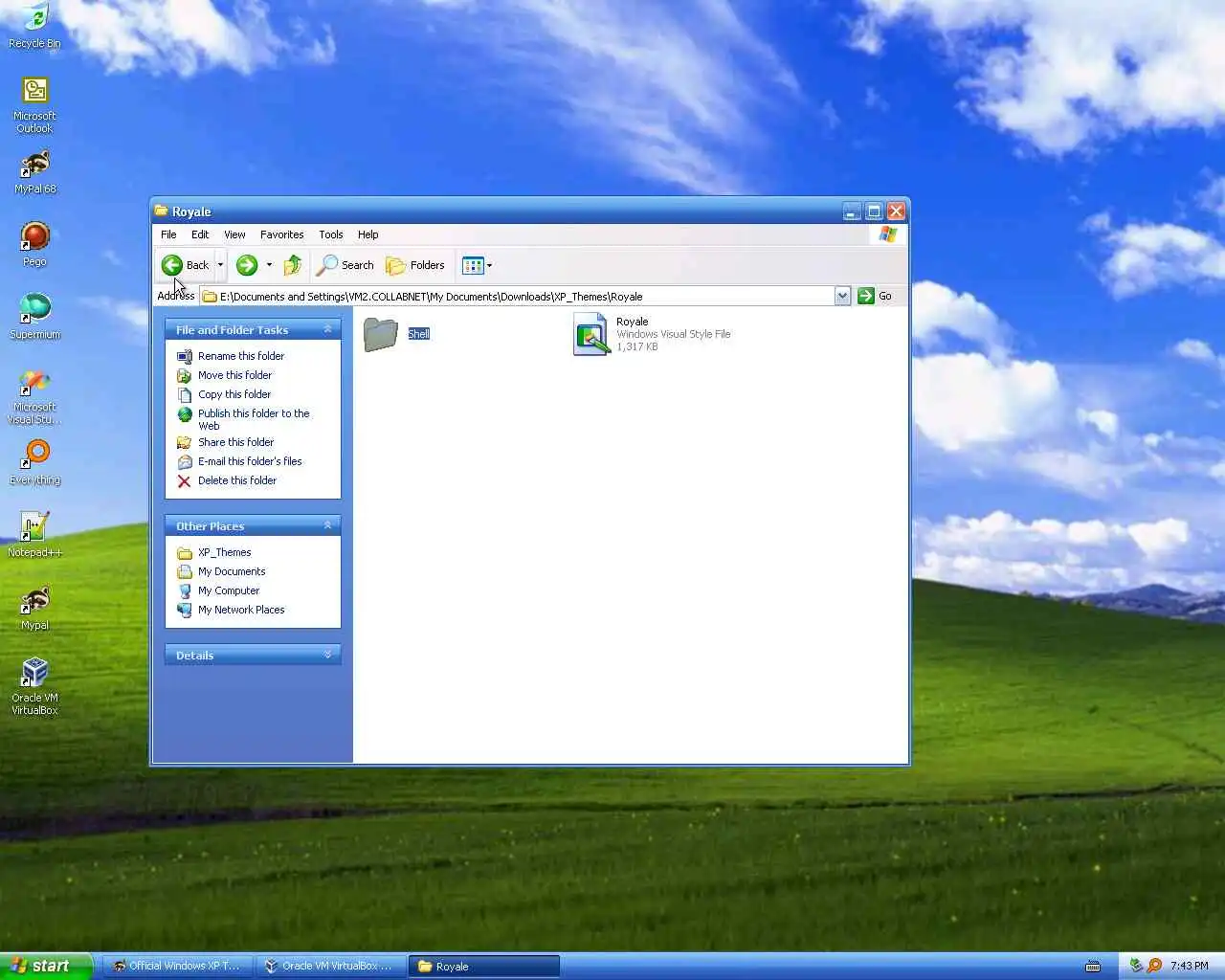Toggle the Folders tree pane
This screenshot has width=1225, height=980.
click(x=415, y=265)
